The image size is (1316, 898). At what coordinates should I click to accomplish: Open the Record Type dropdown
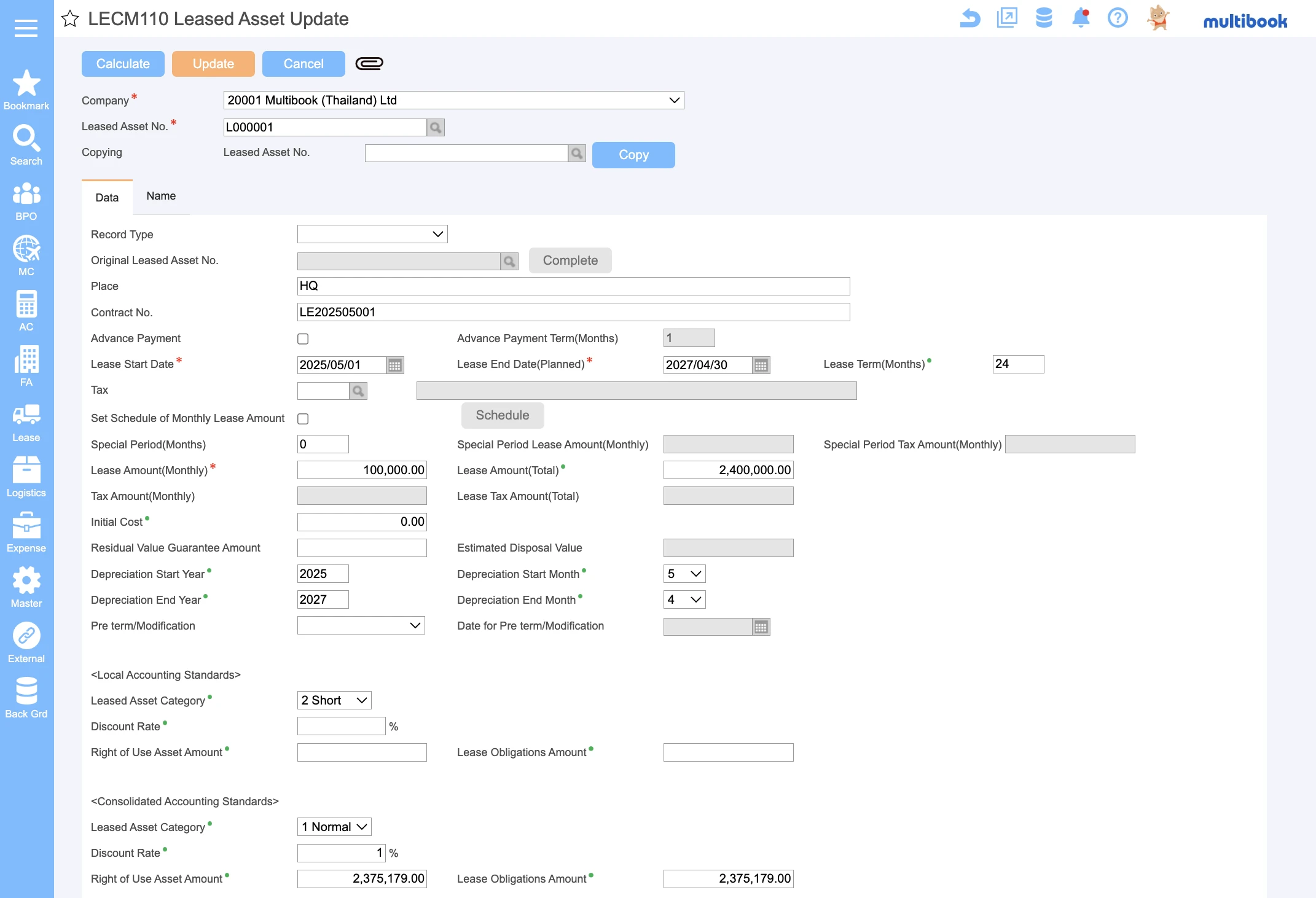372,234
